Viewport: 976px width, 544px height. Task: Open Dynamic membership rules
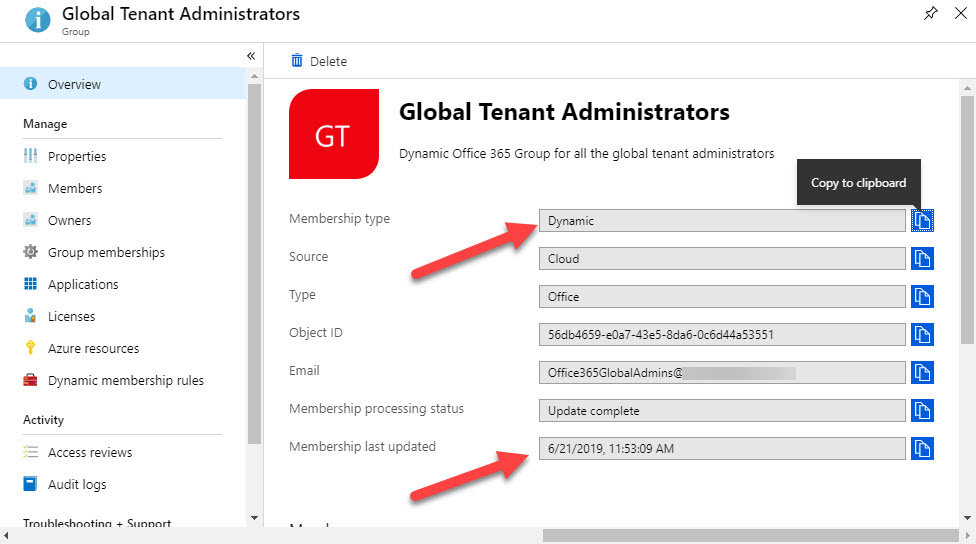(125, 381)
